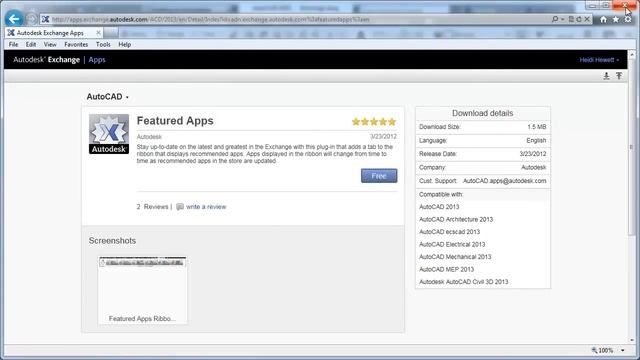Image resolution: width=640 pixels, height=360 pixels.
Task: Click the address bar search magnifier icon
Action: pyautogui.click(x=555, y=19)
